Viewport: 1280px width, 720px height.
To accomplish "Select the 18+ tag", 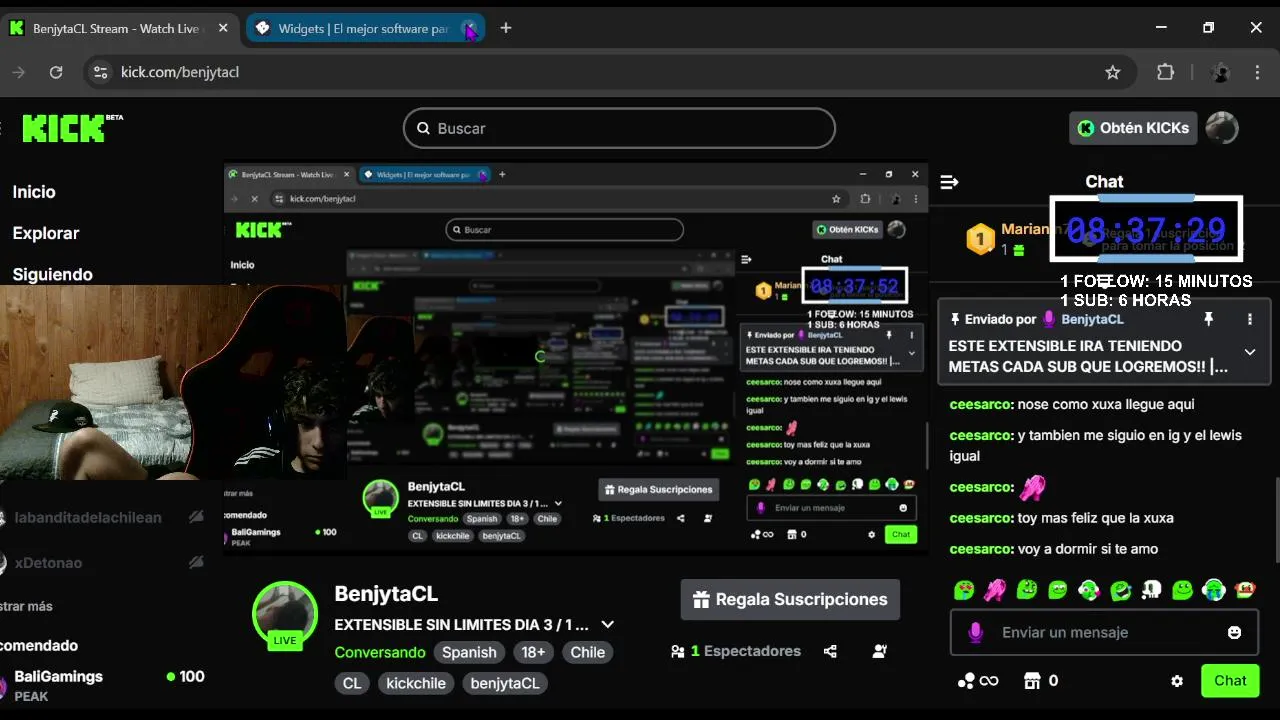I will point(533,652).
